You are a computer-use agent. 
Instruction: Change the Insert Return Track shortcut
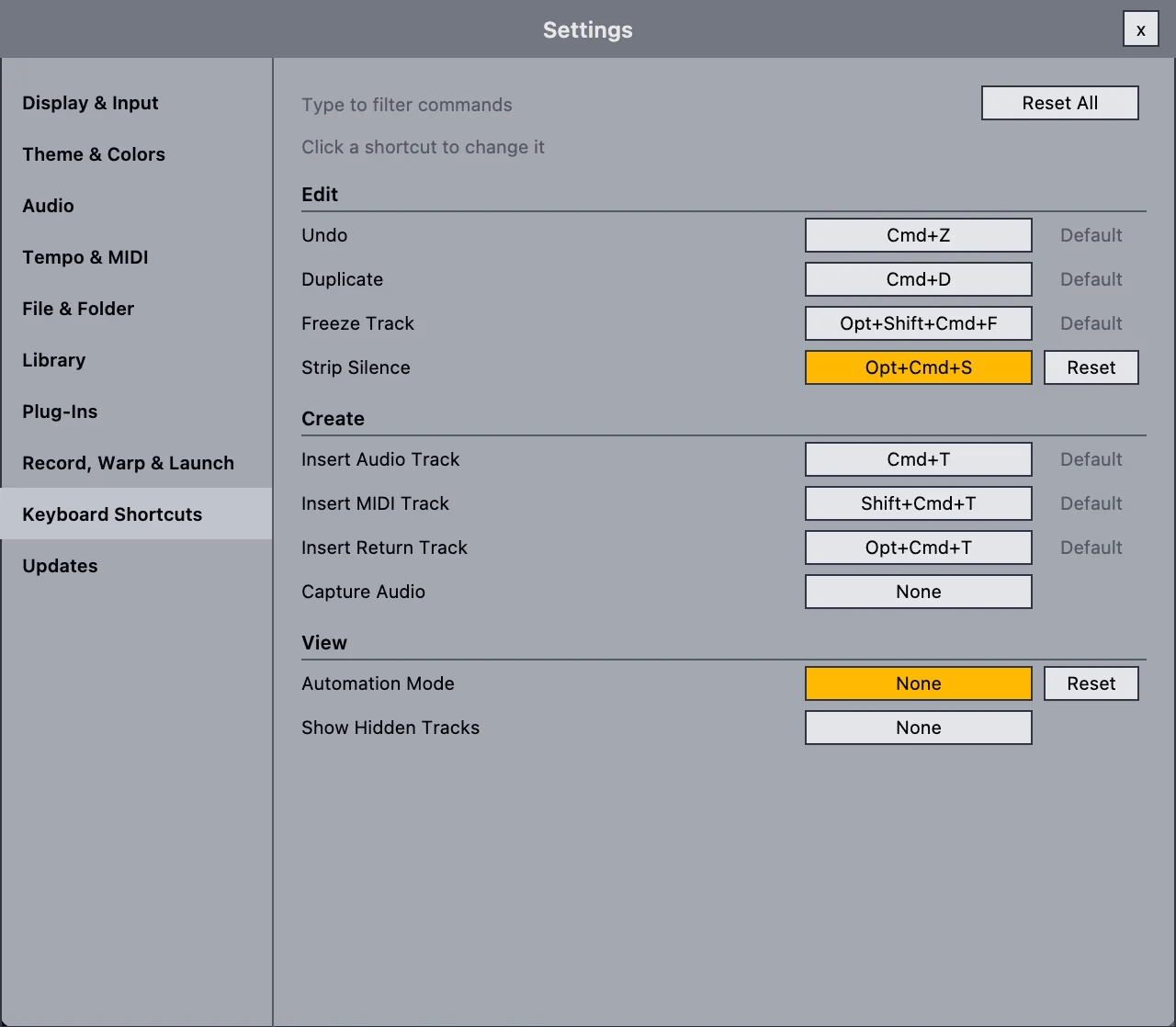(919, 547)
